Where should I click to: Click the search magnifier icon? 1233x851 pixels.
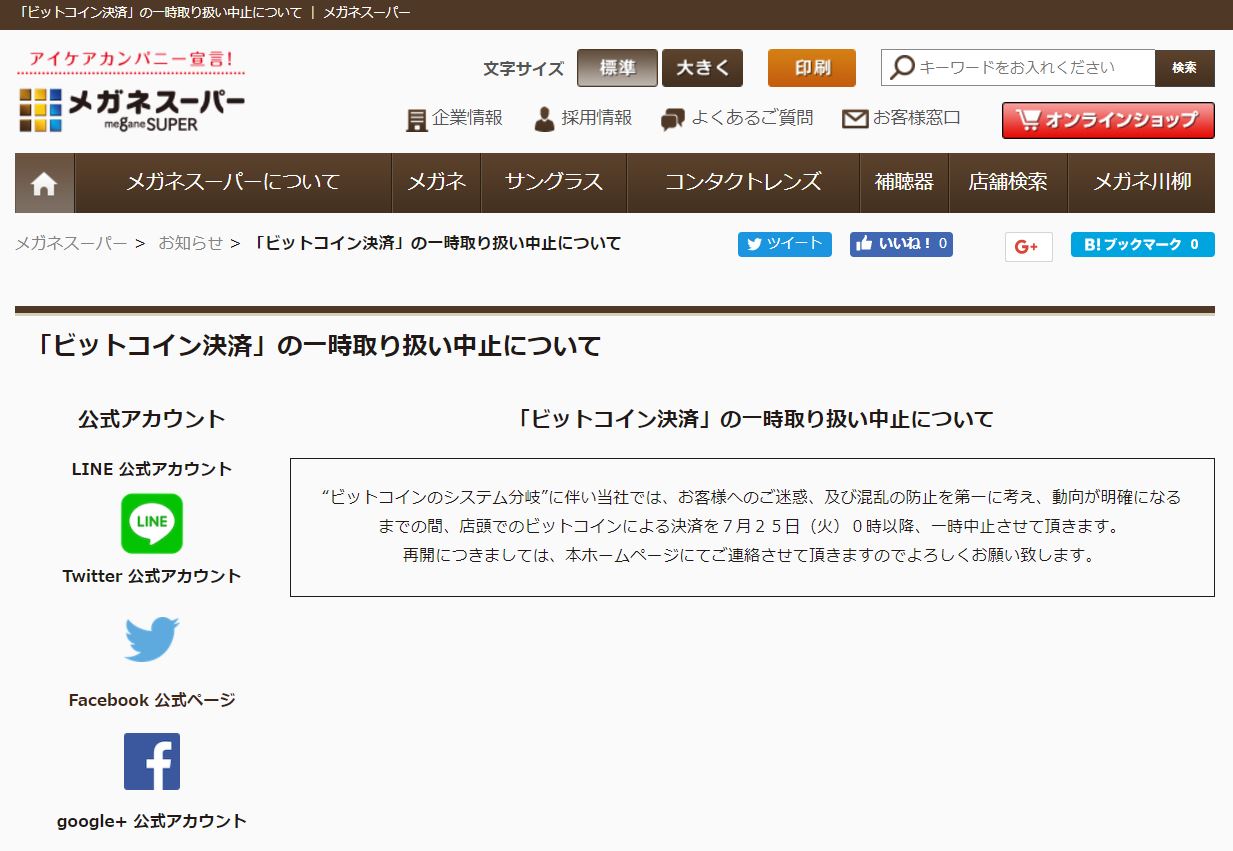[901, 68]
